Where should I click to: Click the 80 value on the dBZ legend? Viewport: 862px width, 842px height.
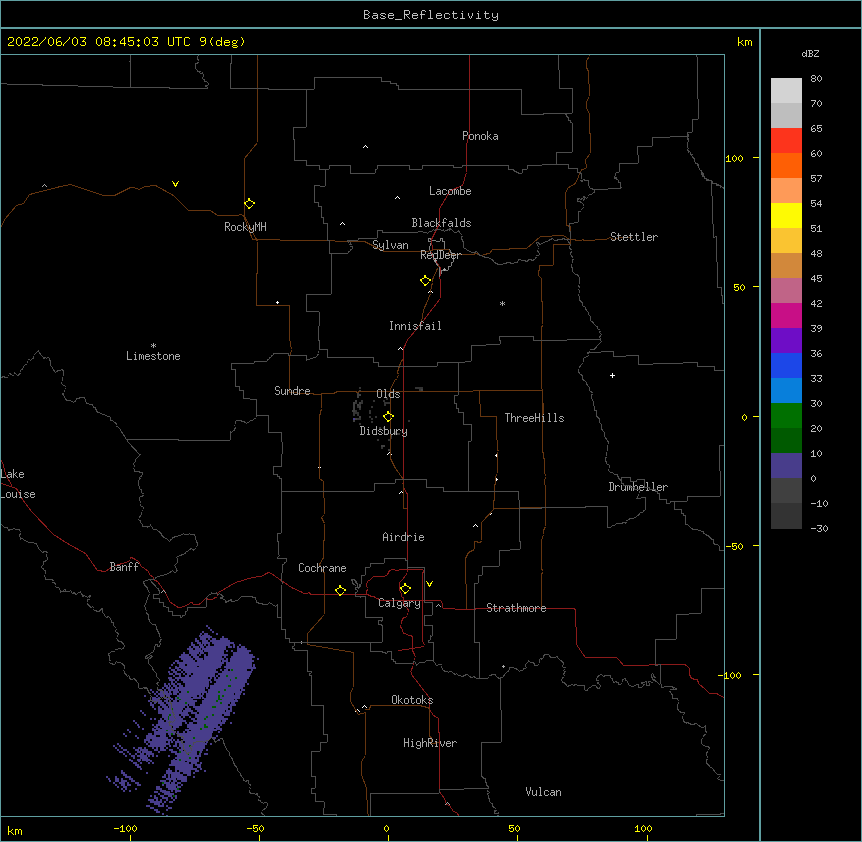tap(816, 79)
